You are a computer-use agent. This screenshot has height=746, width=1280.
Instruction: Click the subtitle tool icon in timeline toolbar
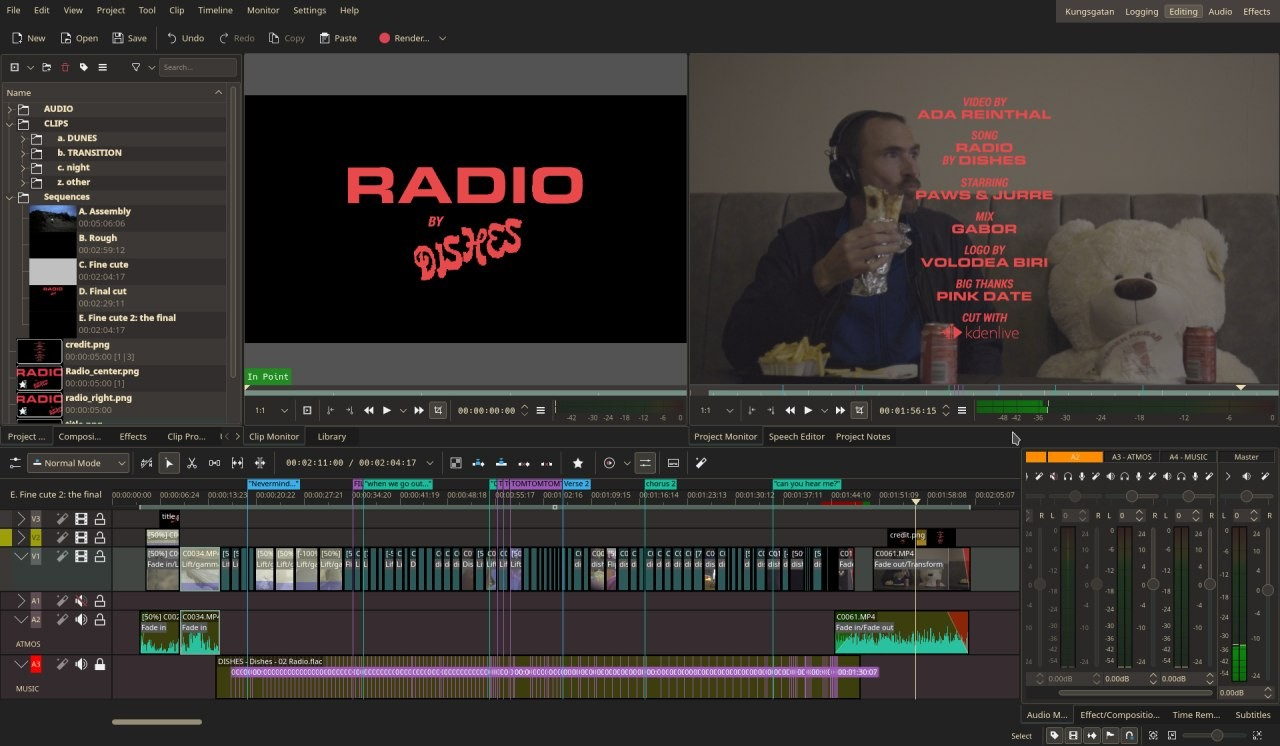[673, 463]
